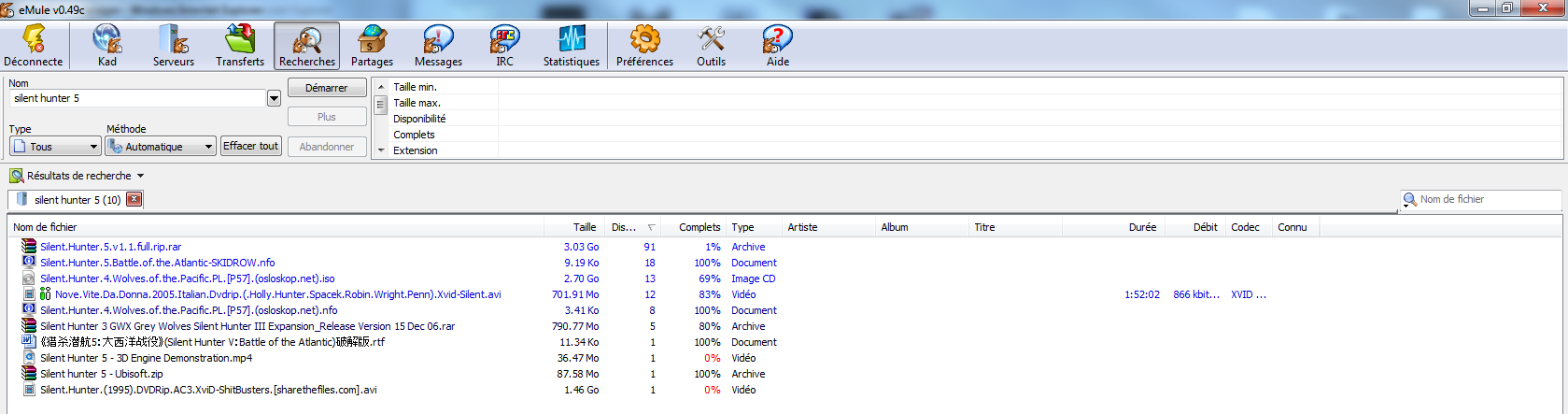Click the file icon of Silent.Hunter.5.Battle.of.the.Atlantic-SKIDROW.nfo
This screenshot has height=414, width=1568.
(x=29, y=263)
